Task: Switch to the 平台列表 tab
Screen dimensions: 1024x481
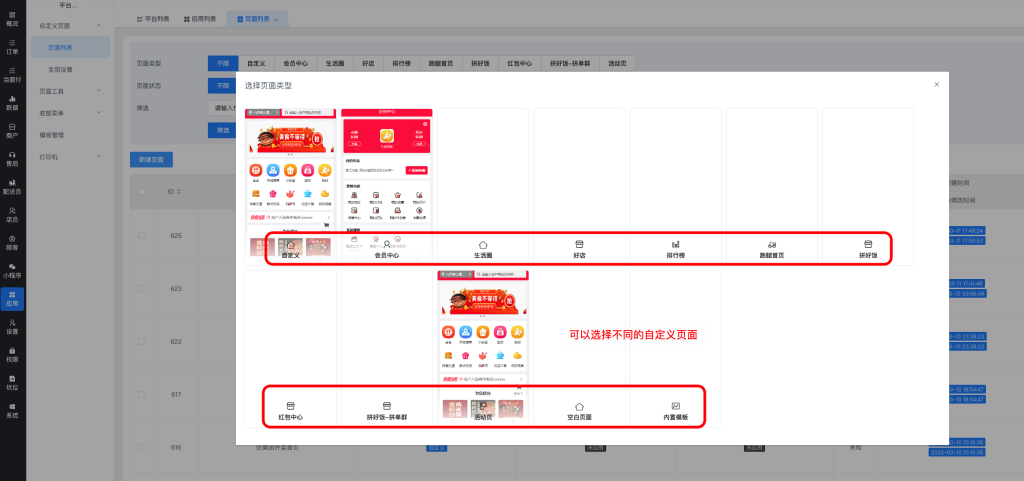Action: [153, 19]
